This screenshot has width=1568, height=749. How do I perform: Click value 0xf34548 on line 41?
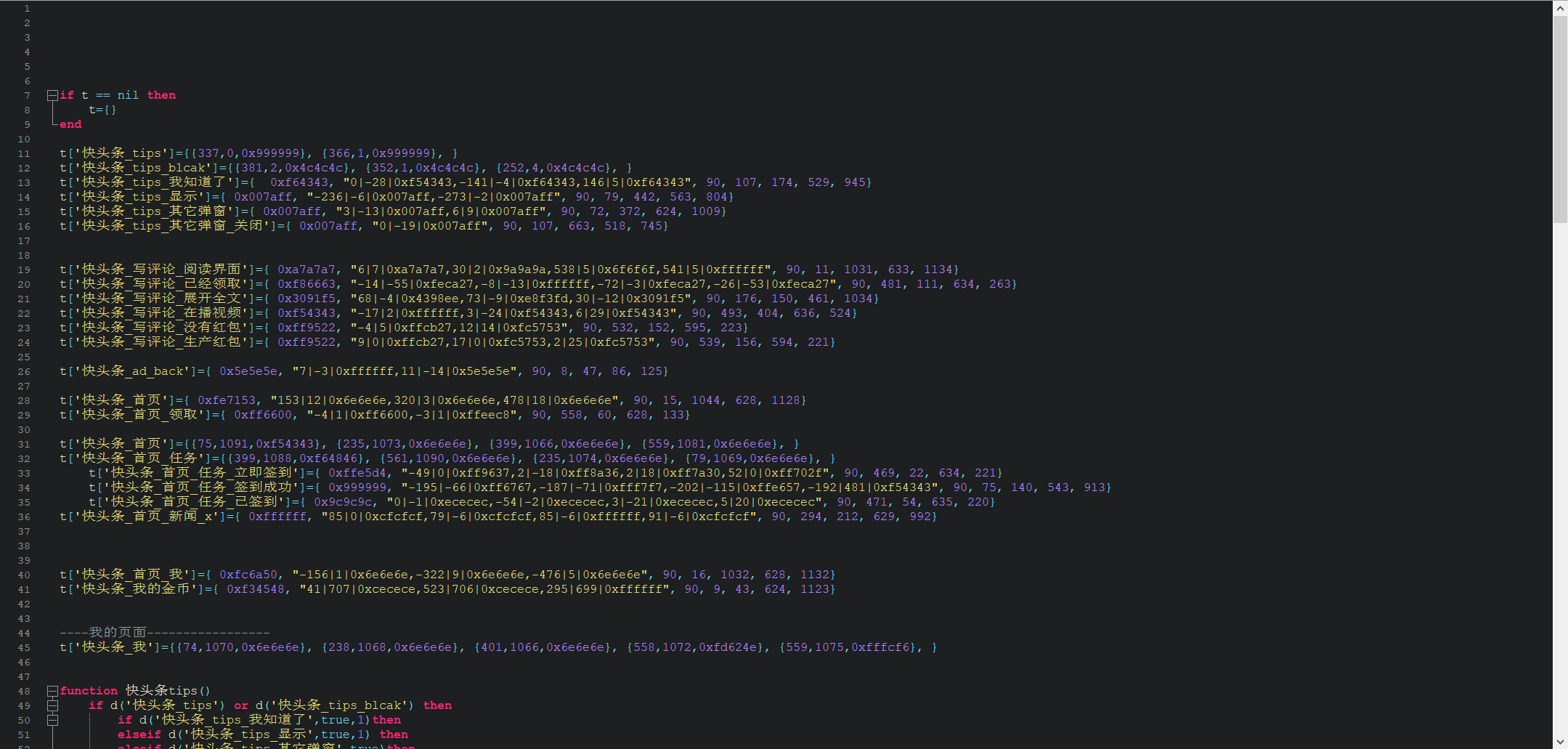pyautogui.click(x=256, y=589)
